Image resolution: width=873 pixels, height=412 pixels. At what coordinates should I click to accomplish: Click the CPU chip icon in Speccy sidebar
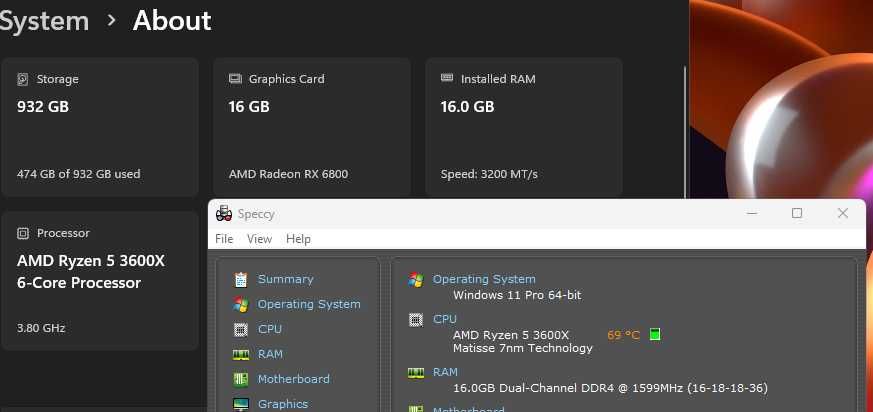point(241,329)
